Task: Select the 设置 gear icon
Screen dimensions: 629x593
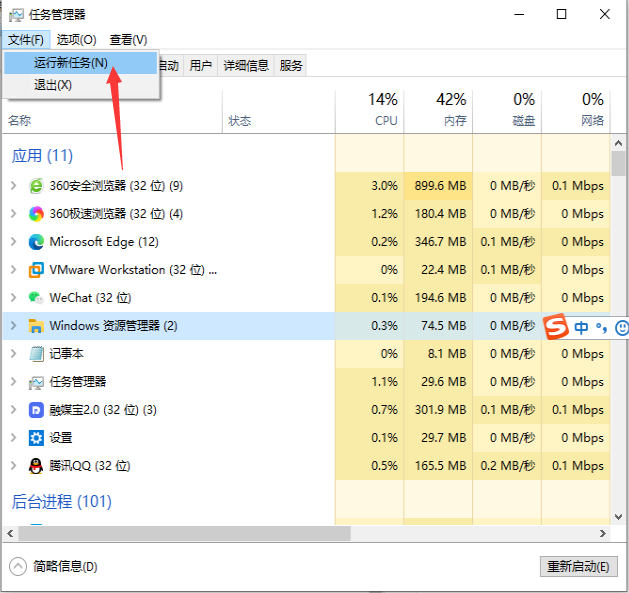Action: click(36, 438)
